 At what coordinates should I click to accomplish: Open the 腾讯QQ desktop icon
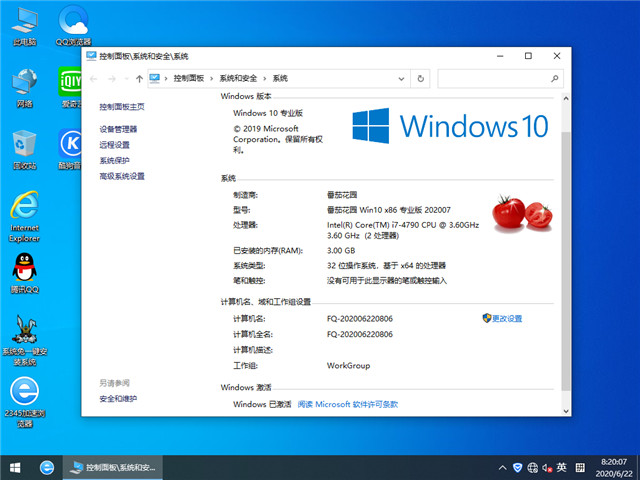[24, 273]
